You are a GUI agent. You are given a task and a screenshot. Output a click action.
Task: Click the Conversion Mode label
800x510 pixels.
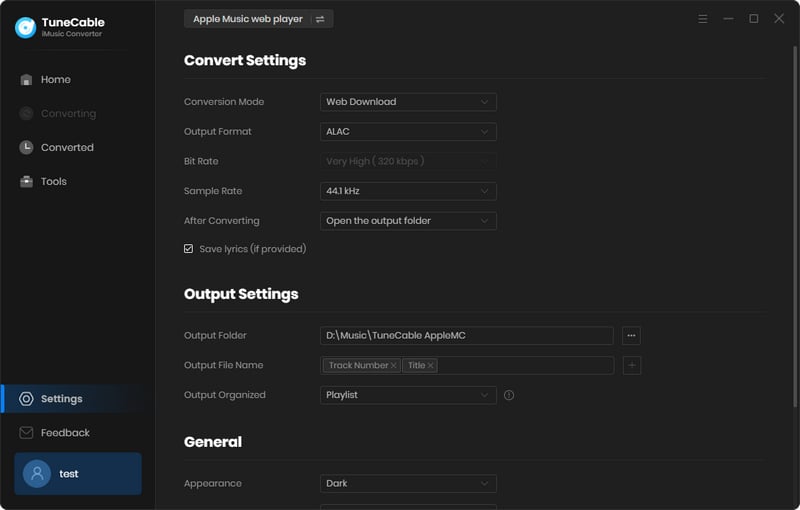click(x=224, y=102)
